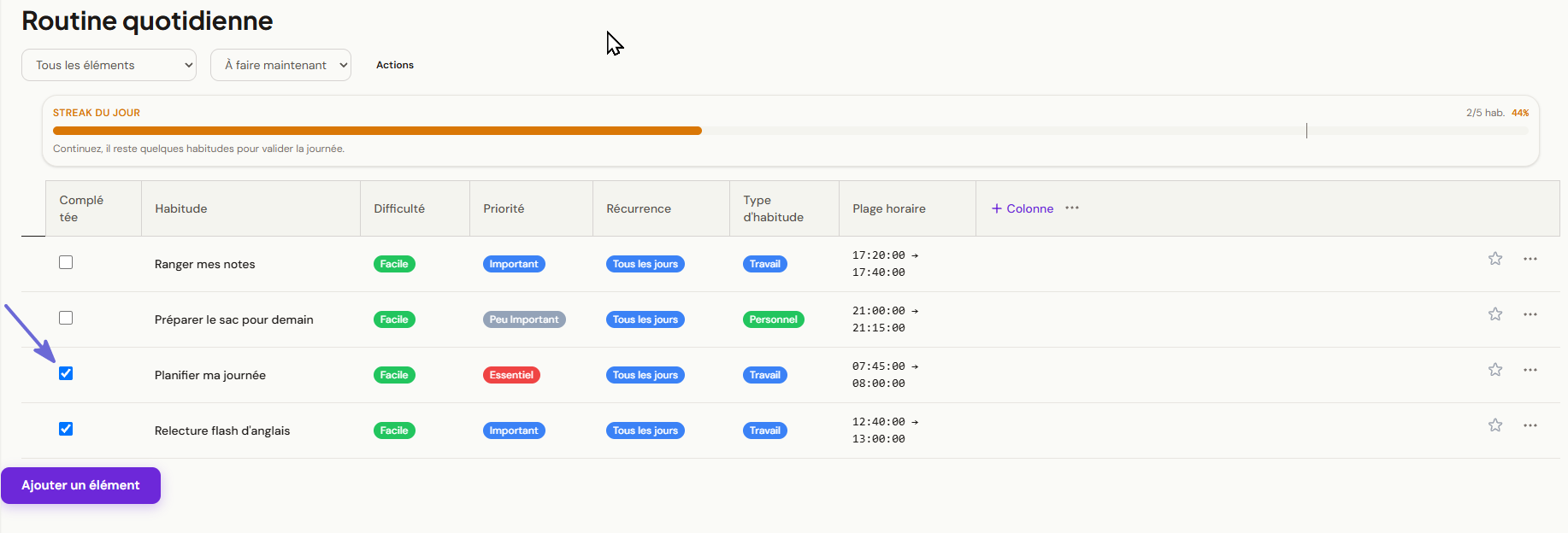Screen dimensions: 1568x533
Task: Click Important tag in Ranger mes notes row
Action: coord(514,264)
